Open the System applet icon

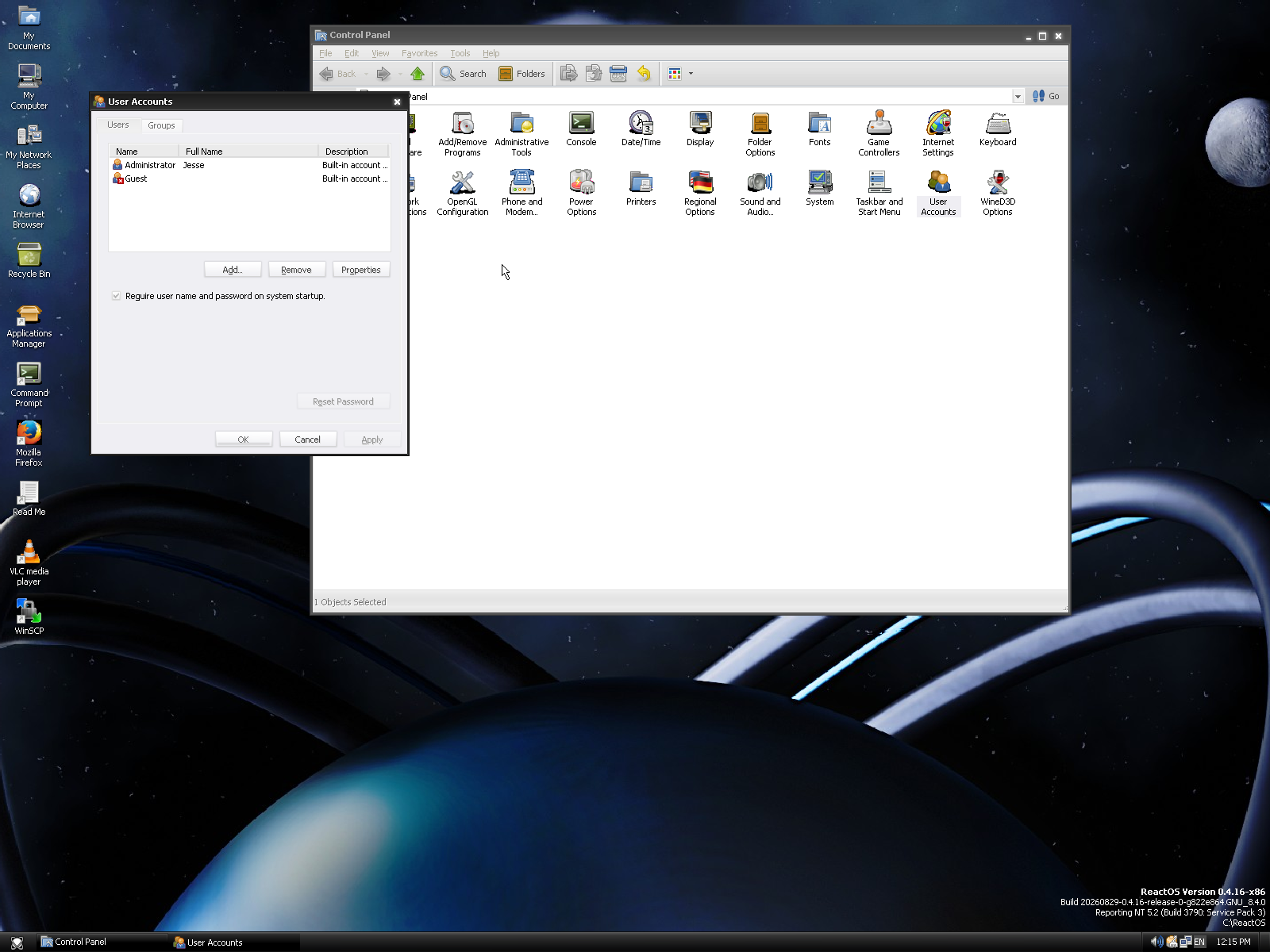tap(819, 187)
